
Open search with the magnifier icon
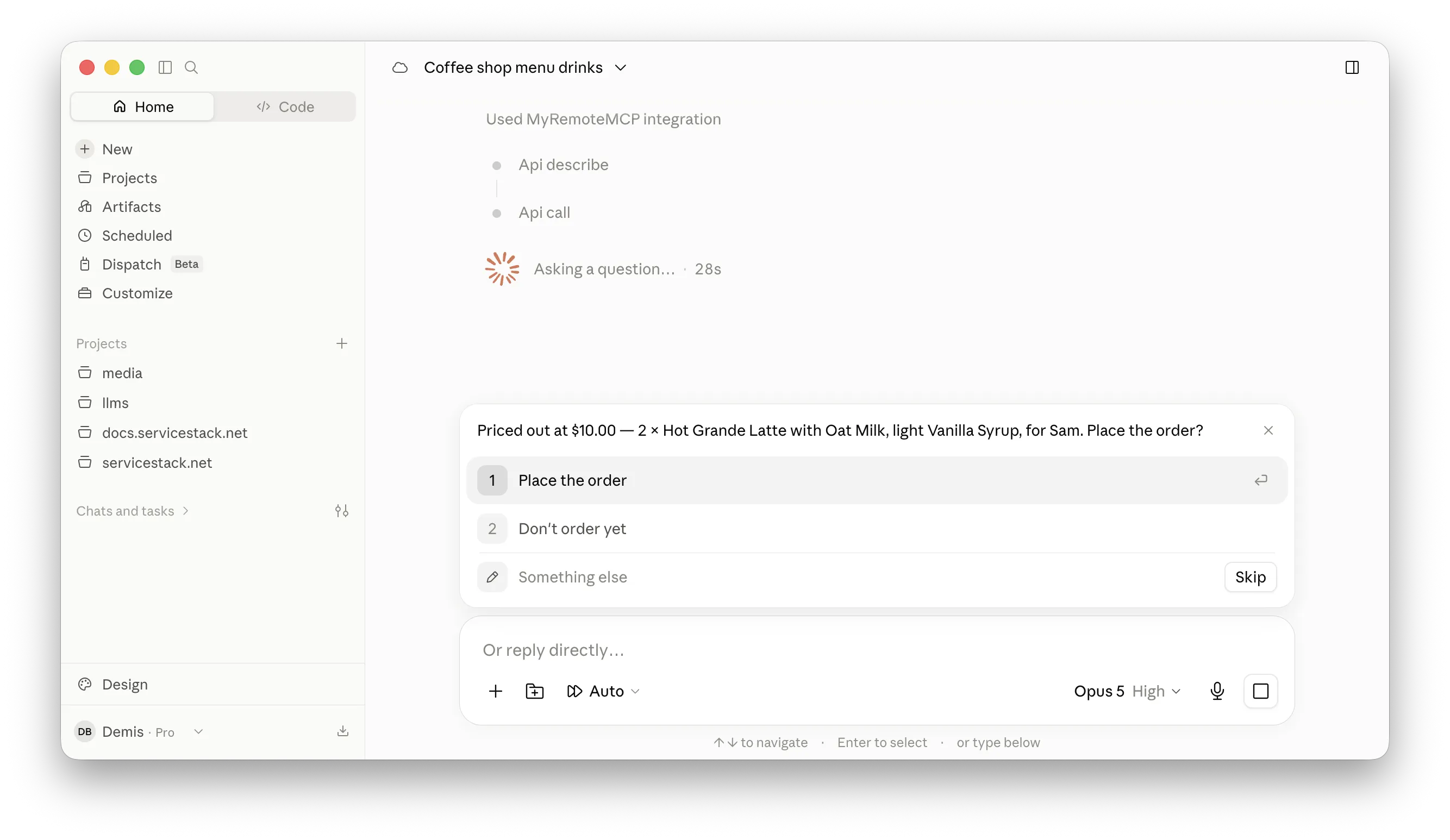[x=191, y=67]
